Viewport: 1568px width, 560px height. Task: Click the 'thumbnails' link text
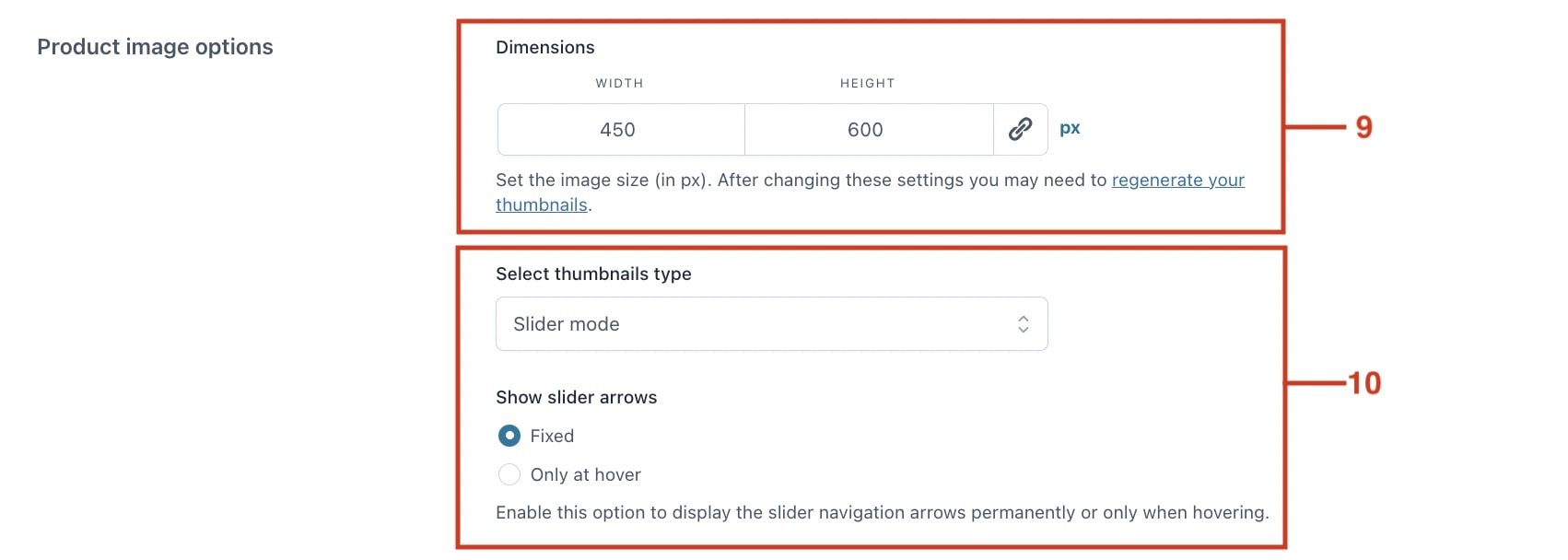[x=542, y=204]
